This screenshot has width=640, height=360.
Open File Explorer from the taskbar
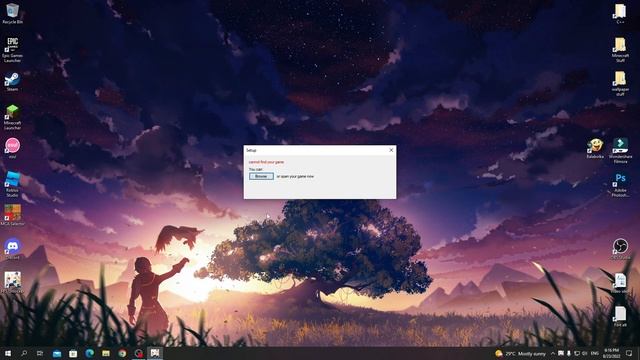pyautogui.click(x=106, y=353)
